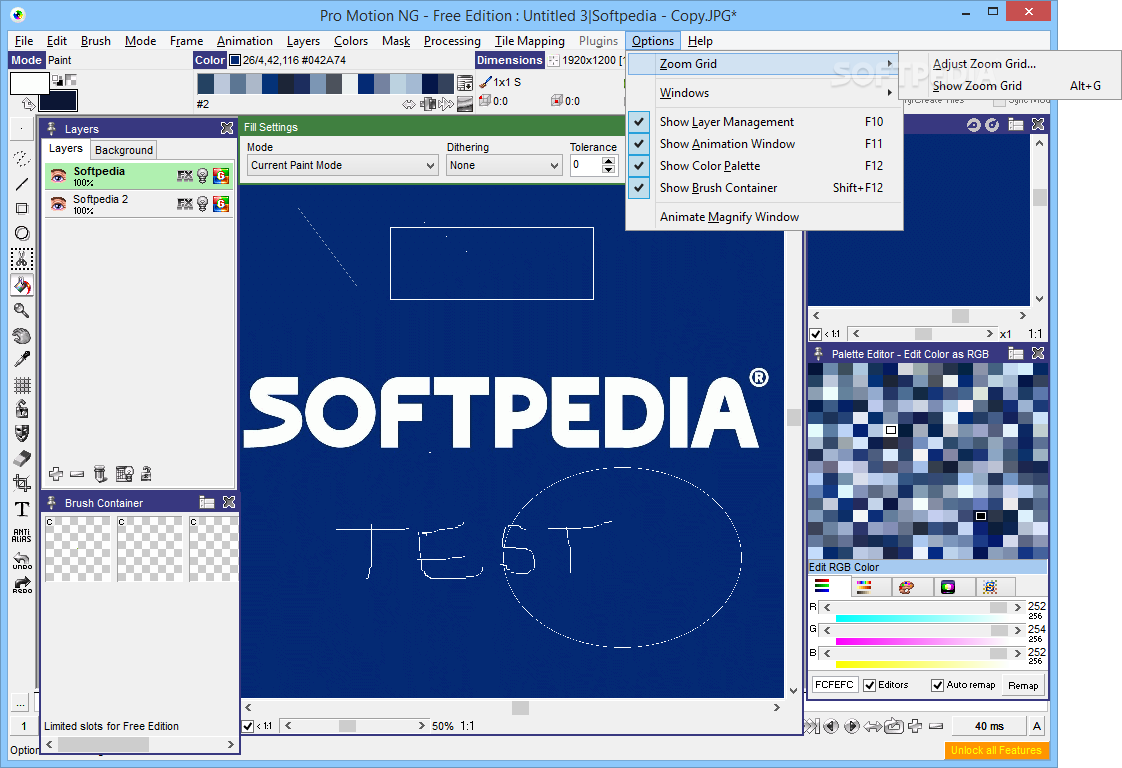Image resolution: width=1122 pixels, height=768 pixels.
Task: Click the Redo icon in toolbar
Action: coord(21,585)
